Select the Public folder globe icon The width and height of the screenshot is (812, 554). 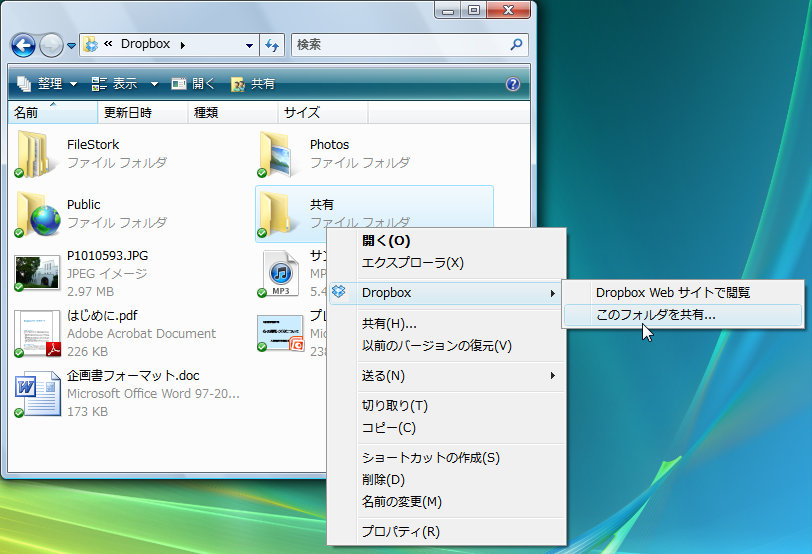click(37, 214)
